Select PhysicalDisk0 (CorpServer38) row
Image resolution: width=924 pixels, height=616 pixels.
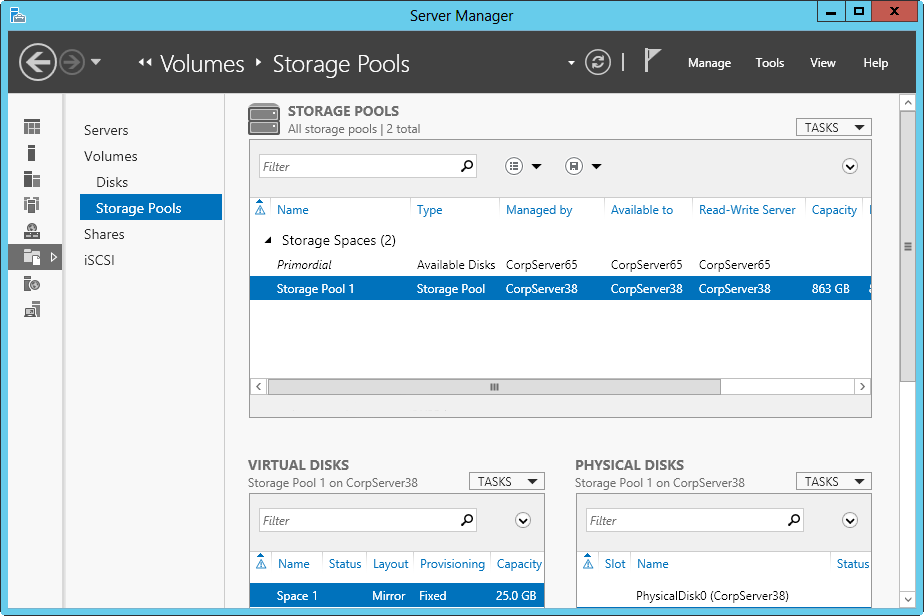click(723, 595)
